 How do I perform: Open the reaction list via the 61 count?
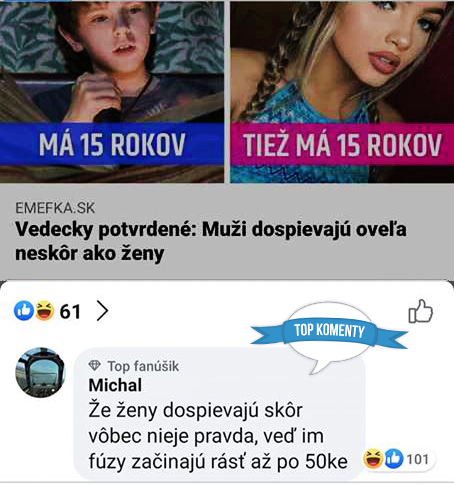coord(70,312)
